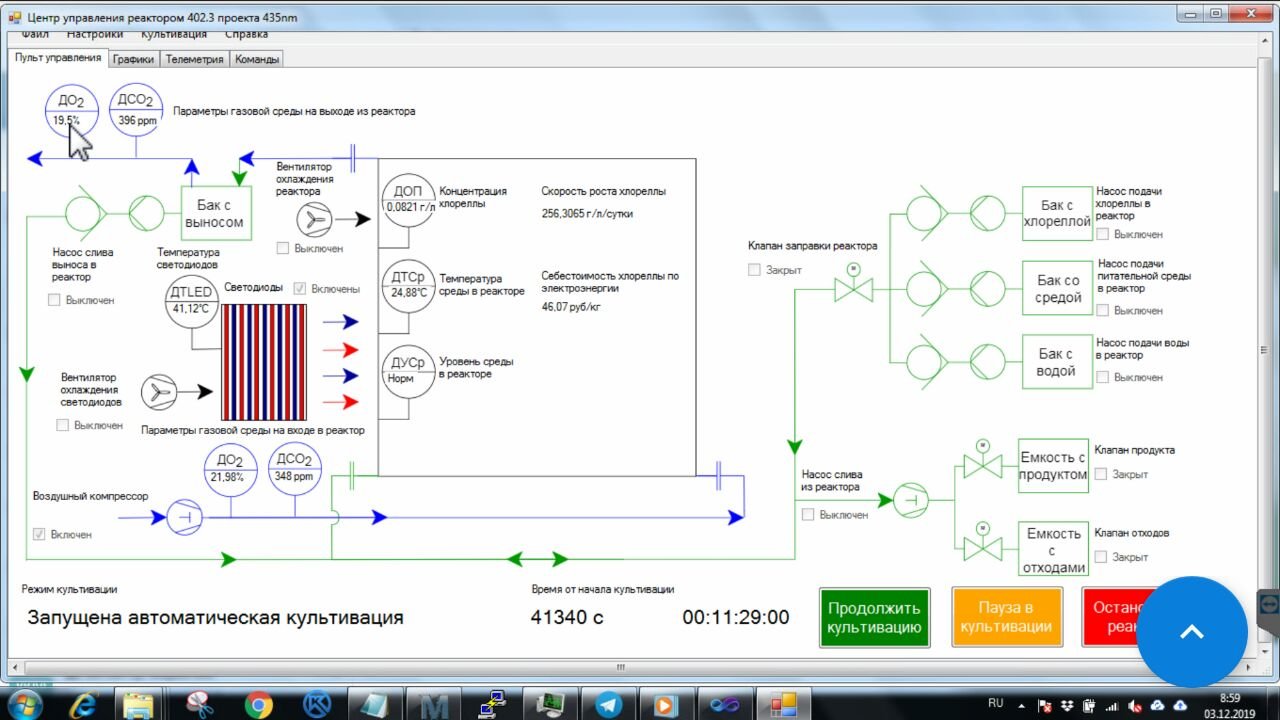
Task: Toggle the Насос подачи воды Выключен checkbox
Action: pyautogui.click(x=1102, y=377)
